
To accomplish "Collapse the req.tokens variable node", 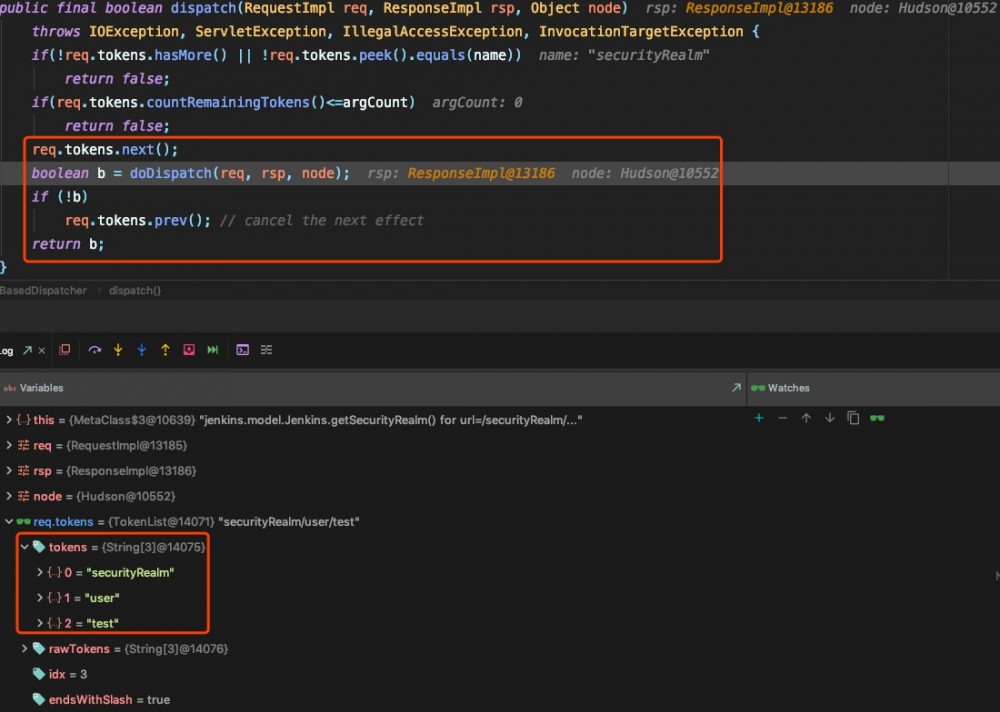I will 9,521.
